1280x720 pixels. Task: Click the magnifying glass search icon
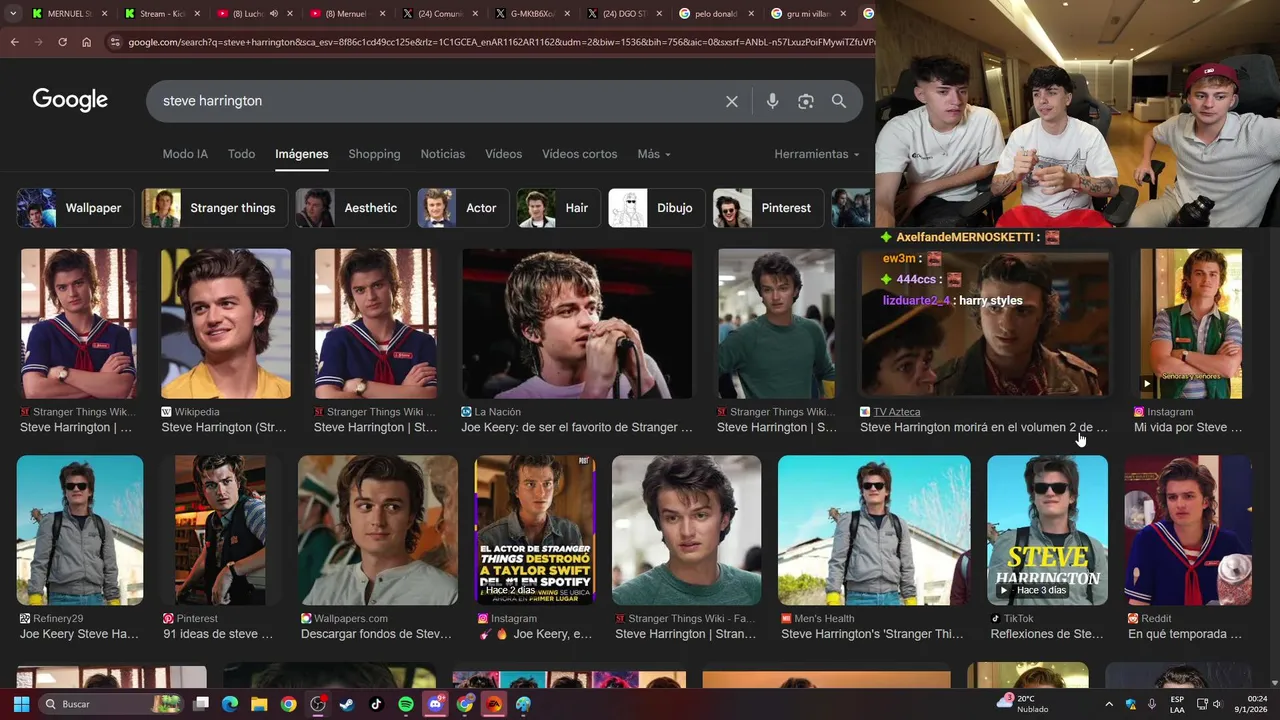pos(839,101)
